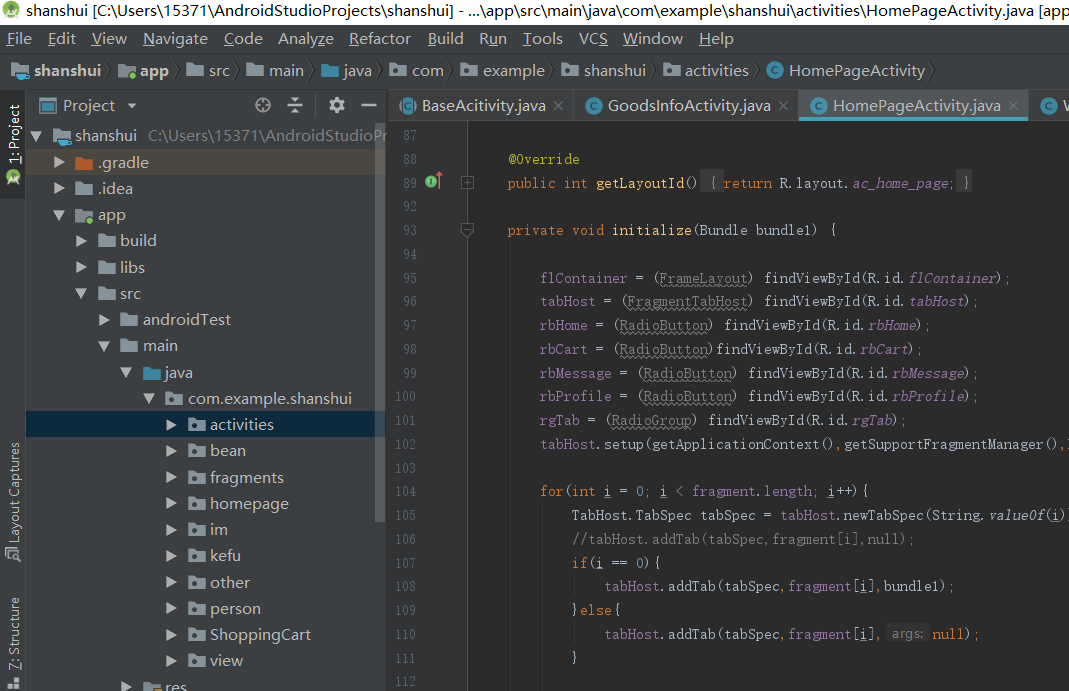Click the example breadcrumb in navigation bar
Image resolution: width=1069 pixels, height=691 pixels.
[513, 71]
